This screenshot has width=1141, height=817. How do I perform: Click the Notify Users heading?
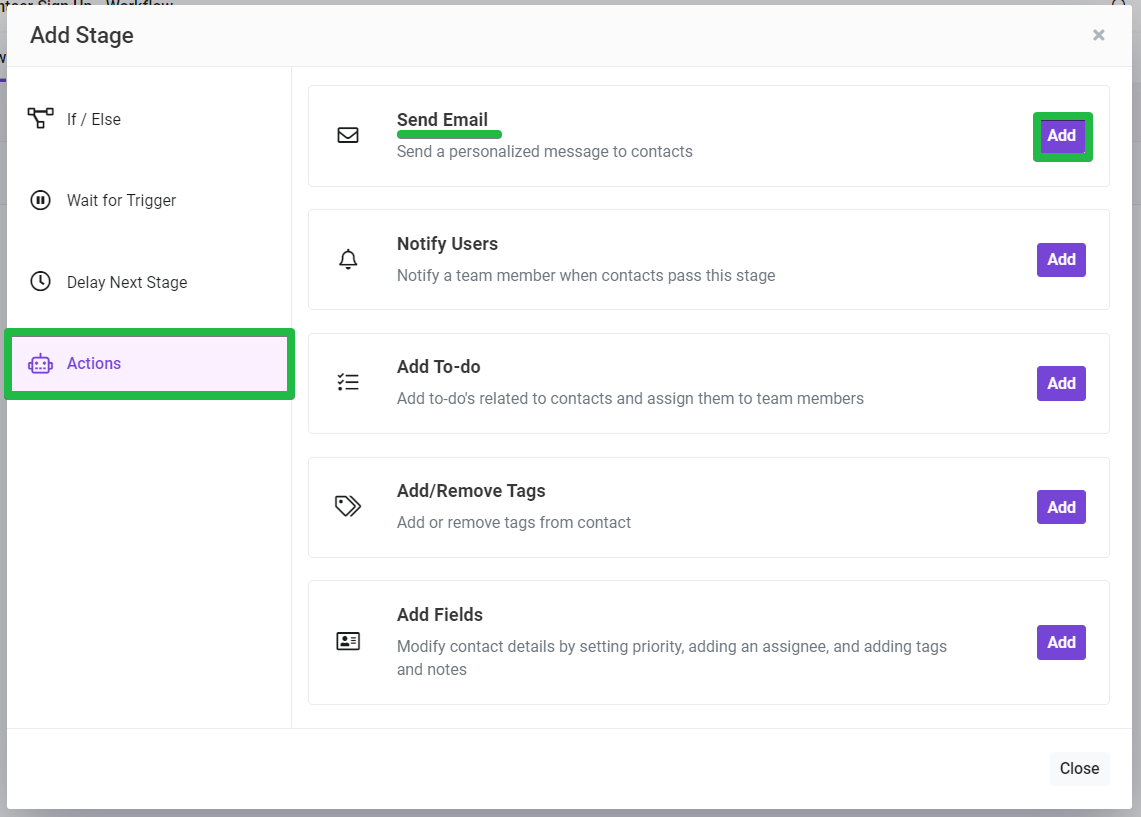pos(448,244)
